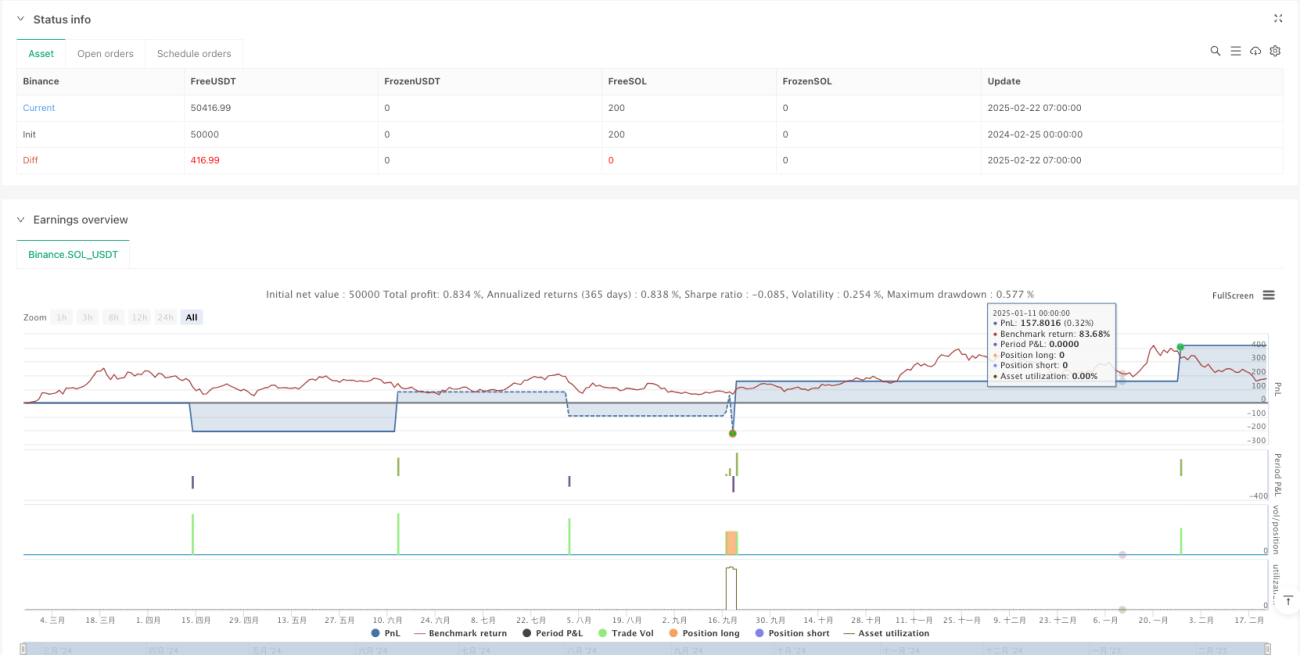Click the FullScreen button
This screenshot has width=1300, height=655.
1232,295
